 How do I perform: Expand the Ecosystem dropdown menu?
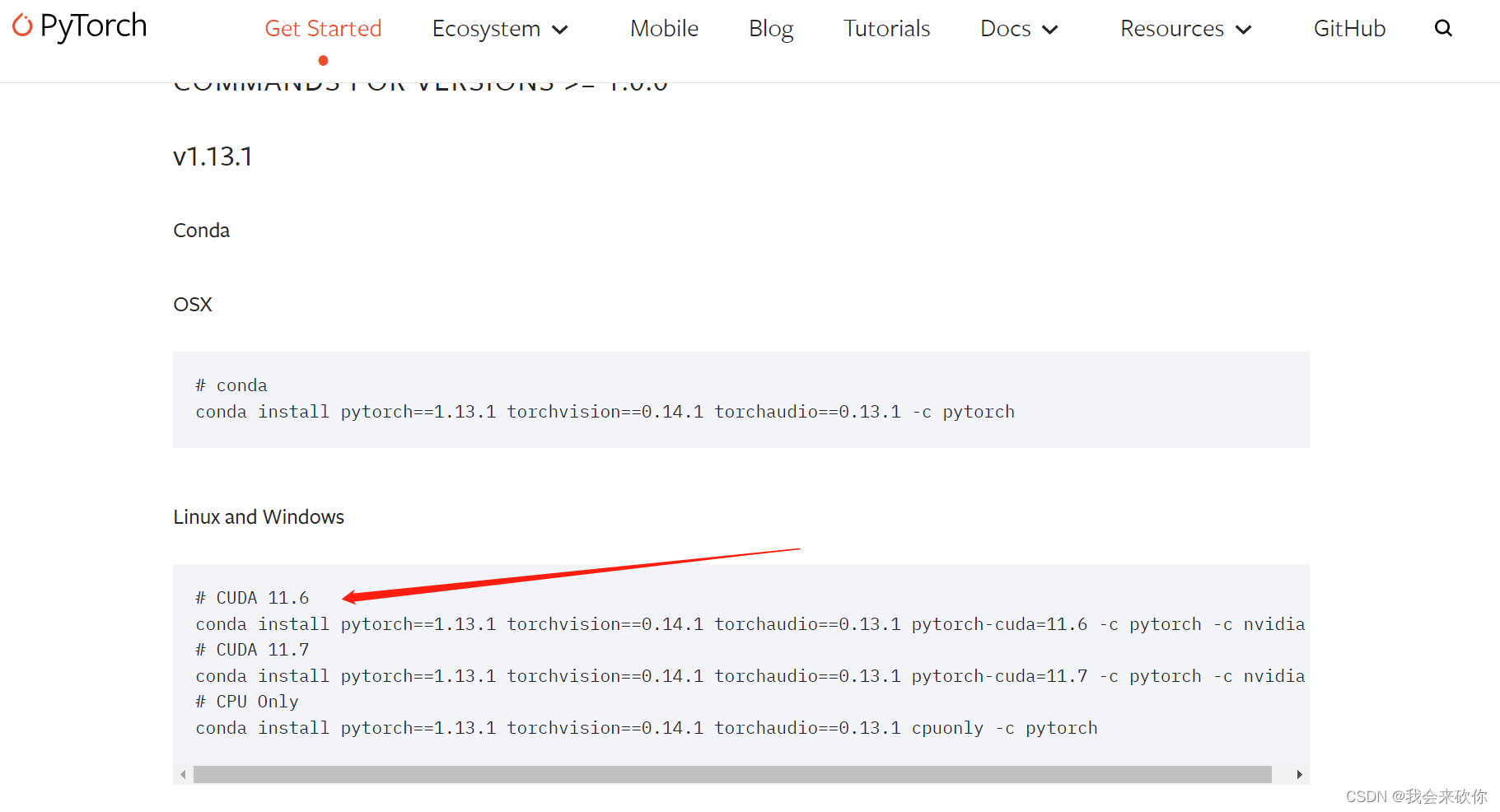point(500,29)
